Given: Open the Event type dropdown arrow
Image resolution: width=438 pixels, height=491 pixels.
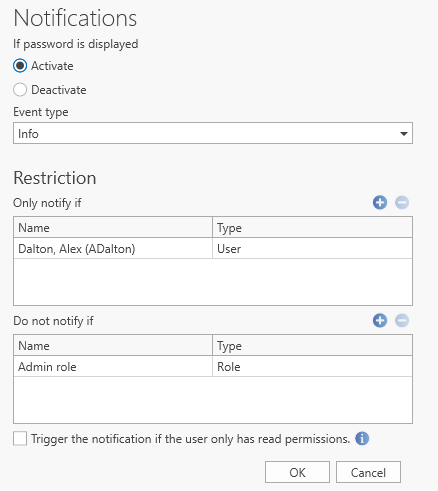Looking at the screenshot, I should (x=404, y=134).
